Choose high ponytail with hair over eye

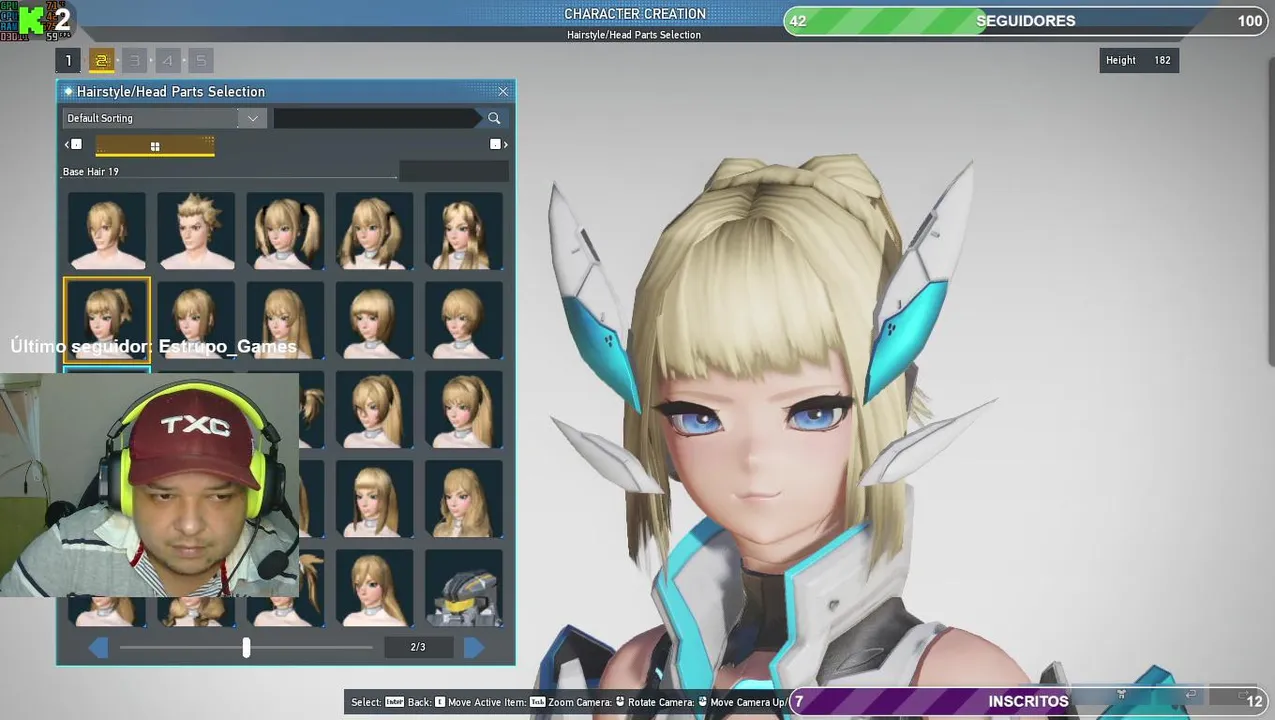374,409
